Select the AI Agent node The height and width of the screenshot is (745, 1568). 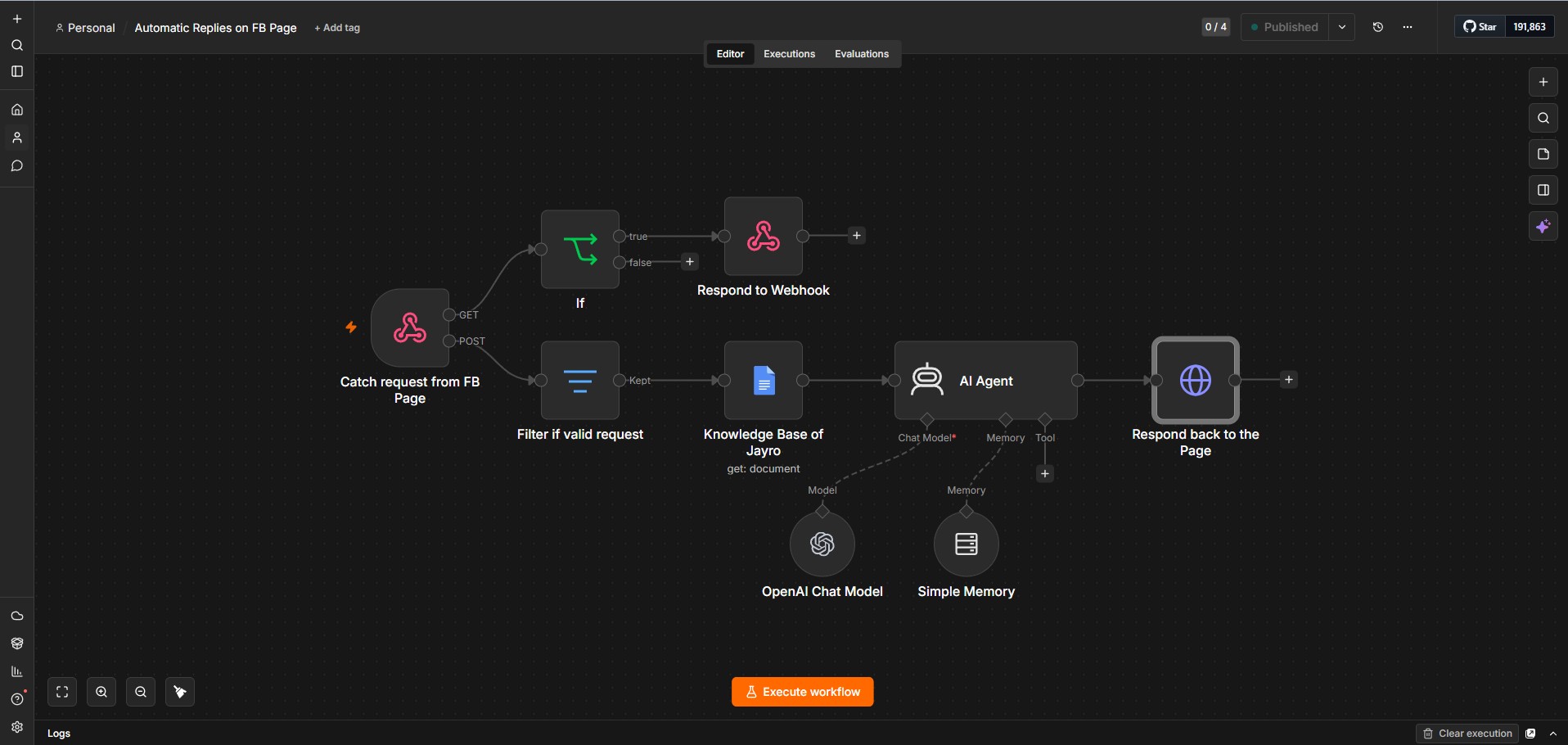986,380
